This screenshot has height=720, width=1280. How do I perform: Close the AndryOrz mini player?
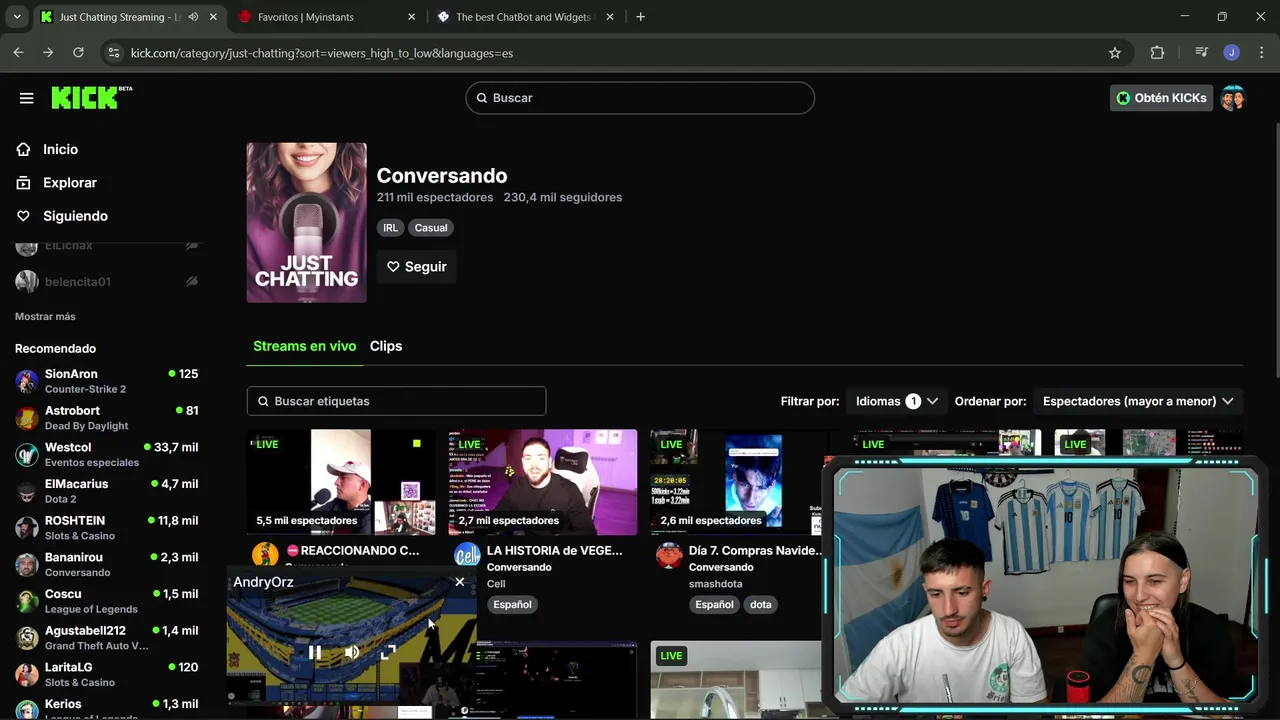coord(460,582)
